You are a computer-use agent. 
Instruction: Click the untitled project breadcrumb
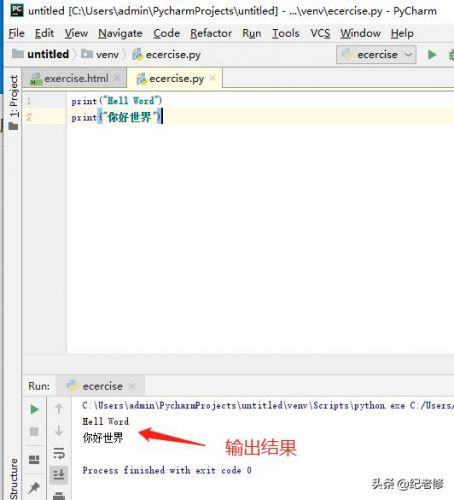click(41, 54)
